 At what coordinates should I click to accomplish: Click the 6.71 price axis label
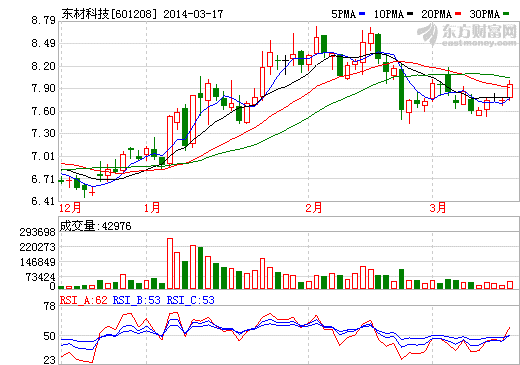(x=43, y=179)
